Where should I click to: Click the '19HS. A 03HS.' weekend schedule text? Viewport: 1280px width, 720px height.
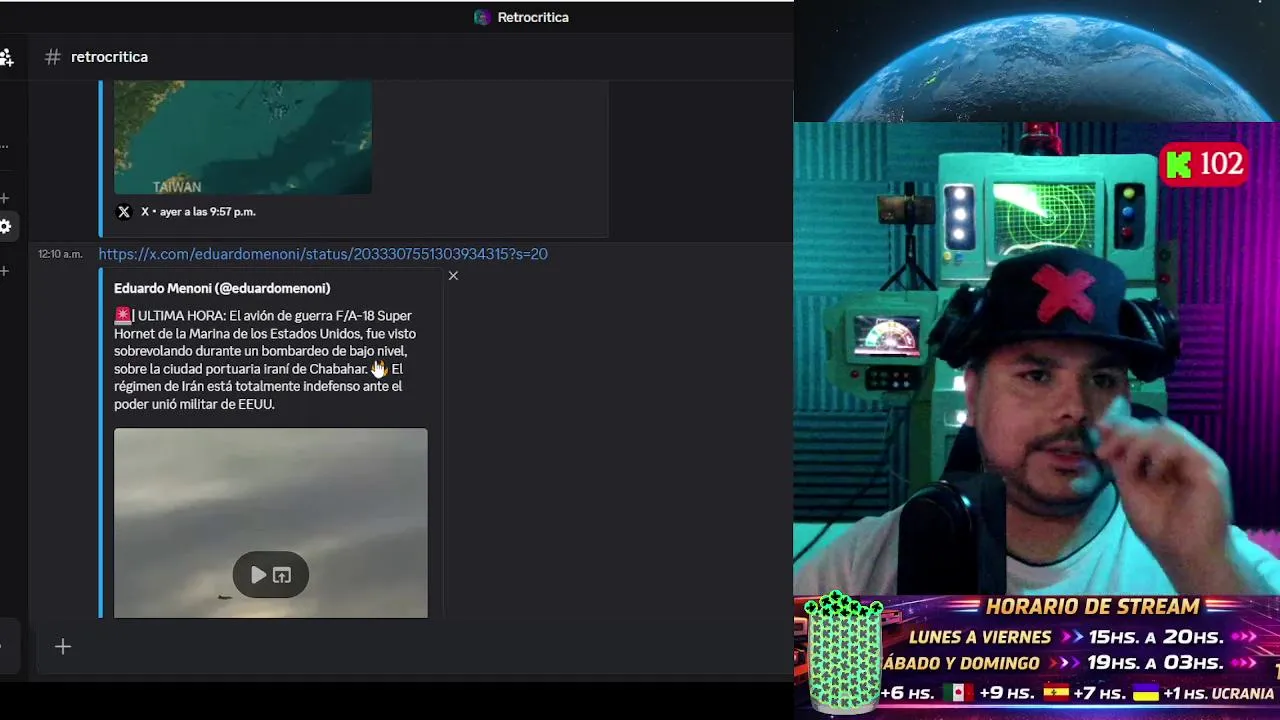coord(1156,663)
